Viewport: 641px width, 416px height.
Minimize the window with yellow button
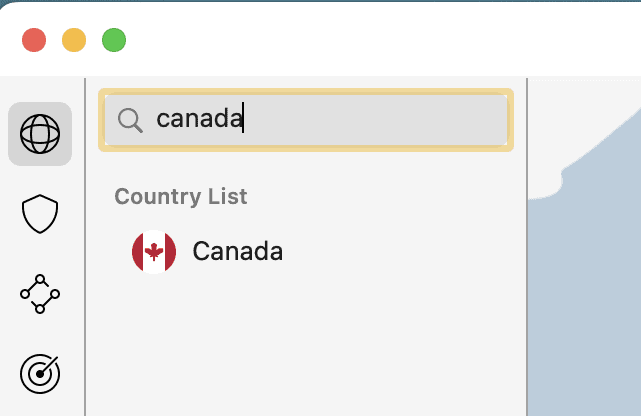tap(74, 40)
